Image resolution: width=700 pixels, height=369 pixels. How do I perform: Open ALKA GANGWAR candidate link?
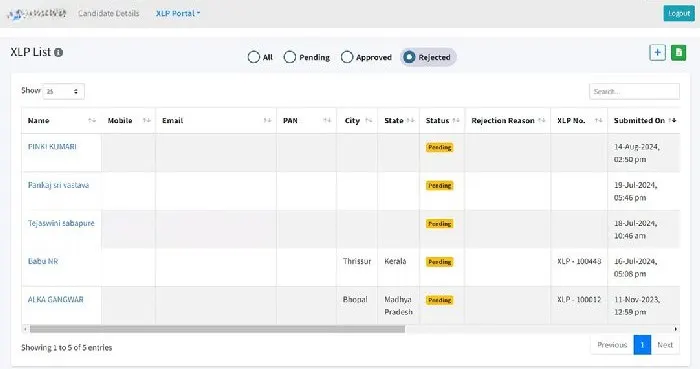[56, 299]
